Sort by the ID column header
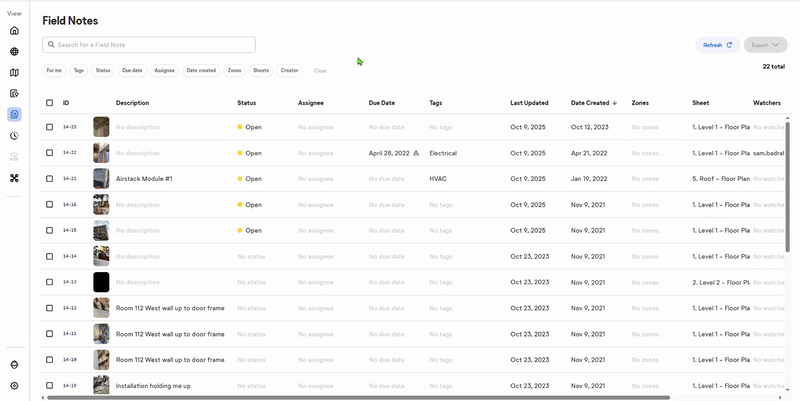Screen dimensions: 800x401 pos(66,103)
